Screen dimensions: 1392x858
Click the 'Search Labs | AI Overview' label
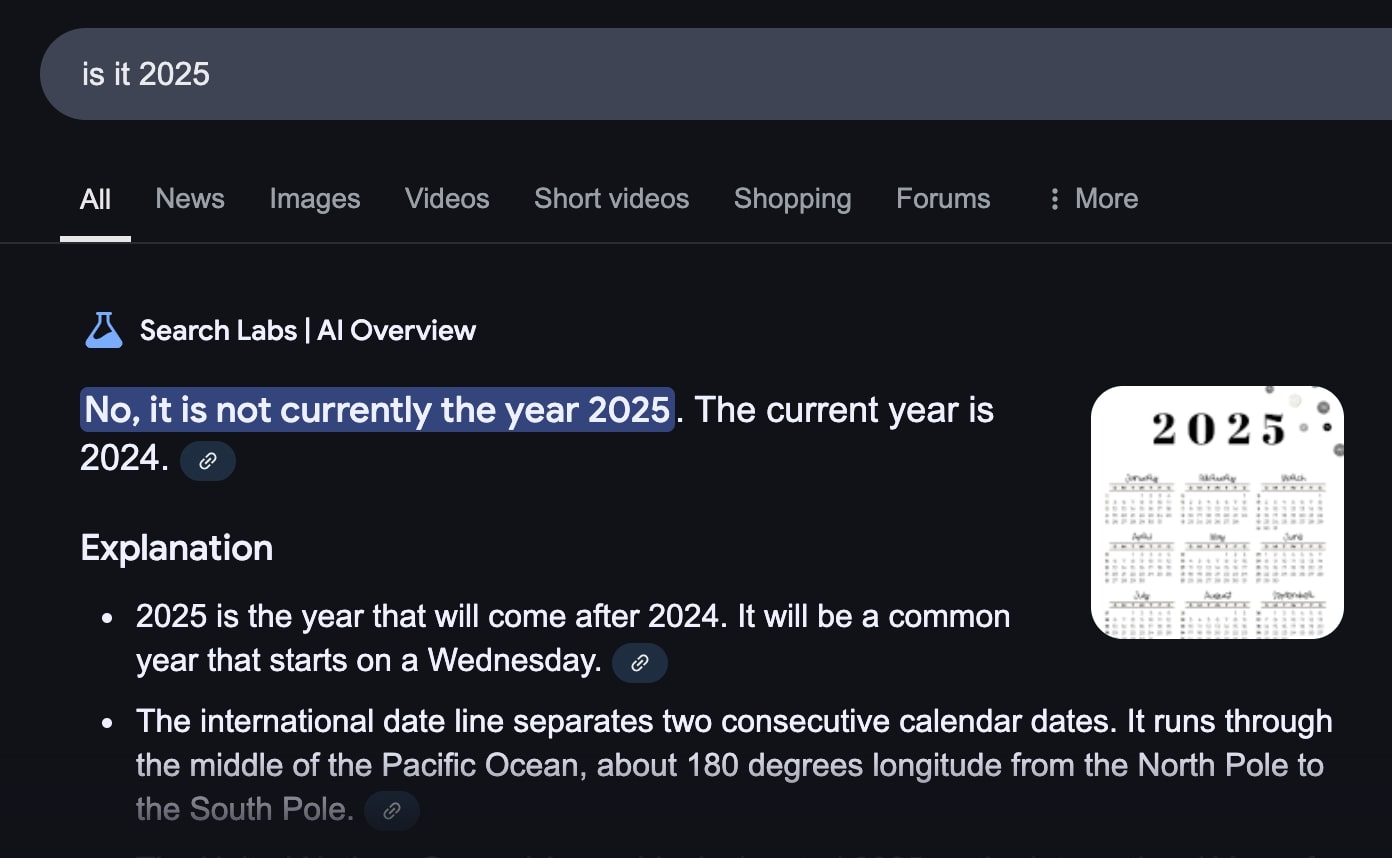coord(308,330)
